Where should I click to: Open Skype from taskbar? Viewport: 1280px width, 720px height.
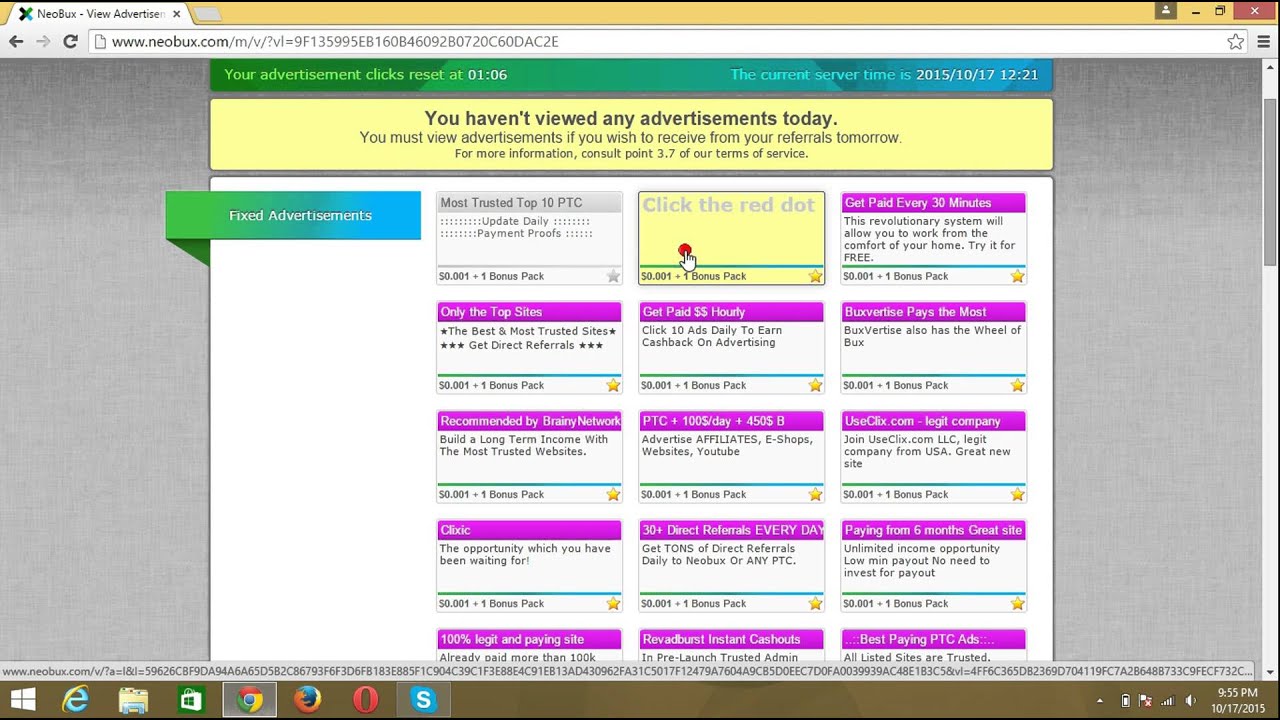pos(423,700)
